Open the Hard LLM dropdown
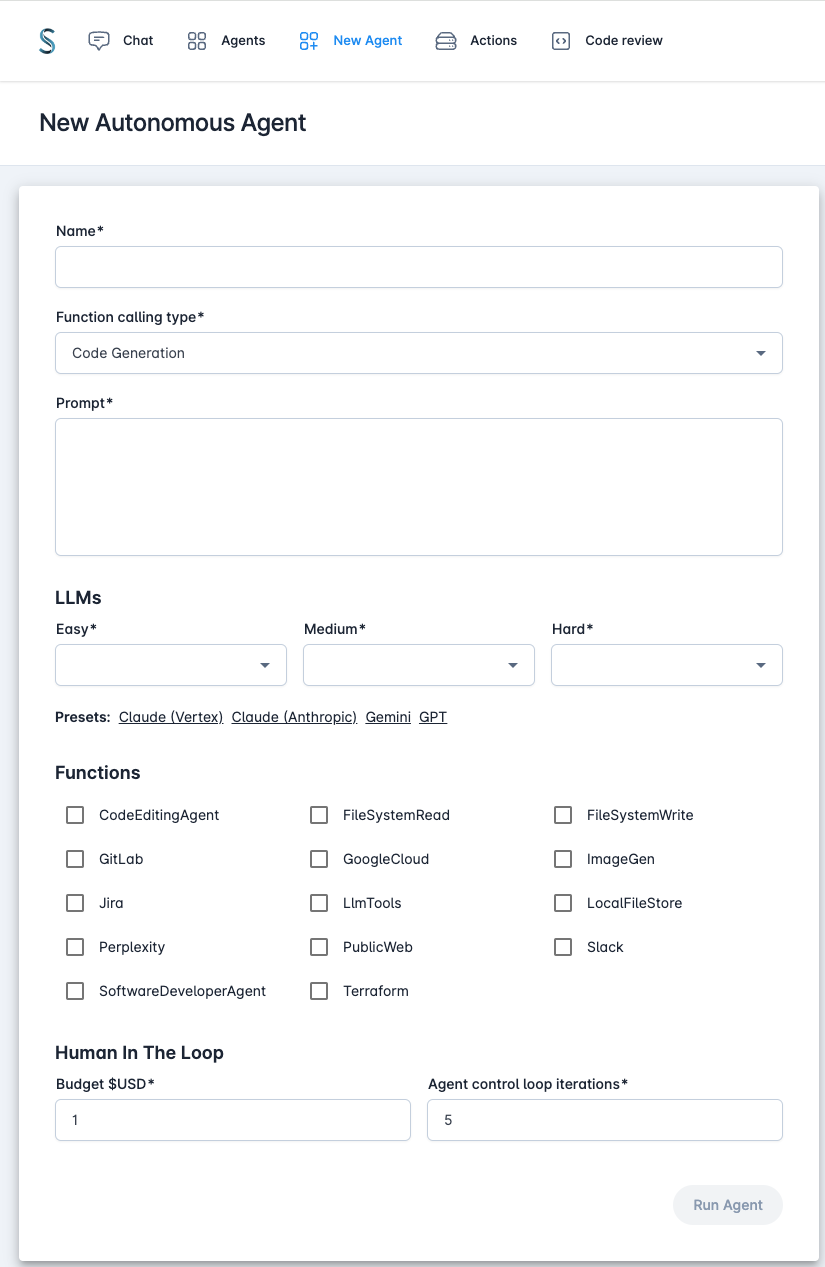The height and width of the screenshot is (1267, 825). click(x=667, y=665)
